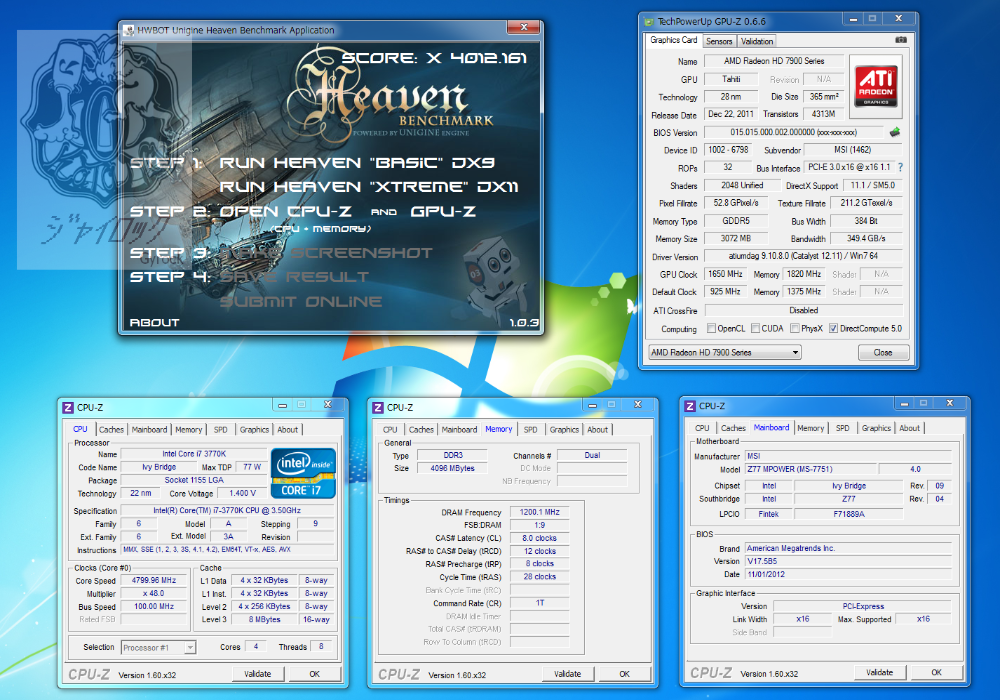Click the HWBOT Heaven title bar icon
The height and width of the screenshot is (700, 1000).
pyautogui.click(x=129, y=31)
